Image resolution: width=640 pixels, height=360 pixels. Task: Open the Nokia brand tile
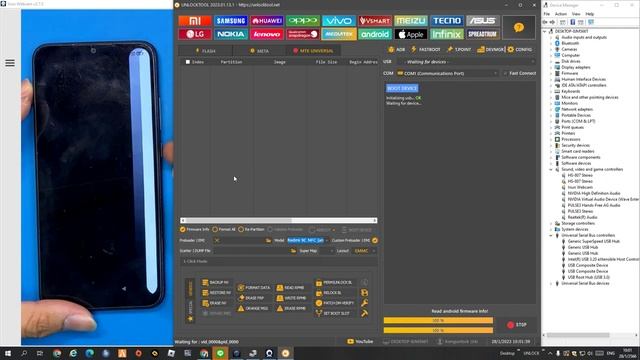pos(231,34)
